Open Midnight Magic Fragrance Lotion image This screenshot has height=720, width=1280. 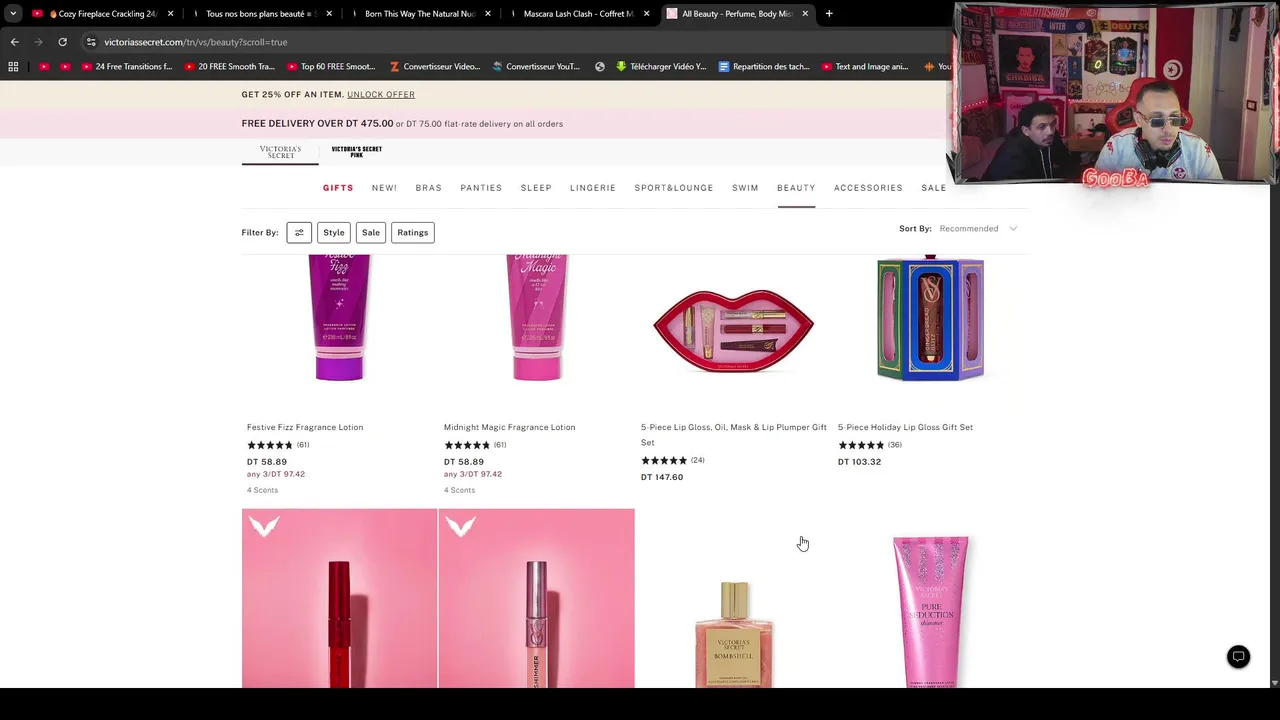537,317
